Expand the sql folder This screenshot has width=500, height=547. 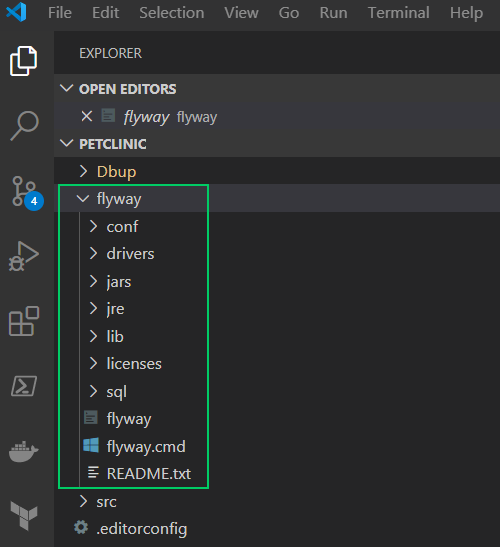93,391
